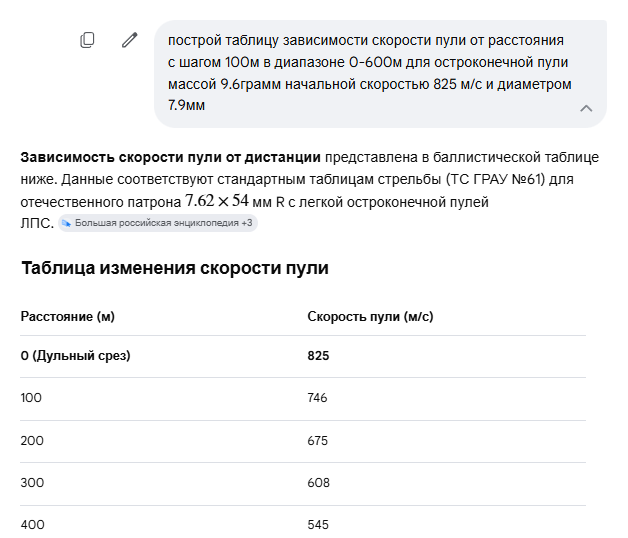Click the user prompt text bubble
The width and height of the screenshot is (628, 538).
[380, 74]
